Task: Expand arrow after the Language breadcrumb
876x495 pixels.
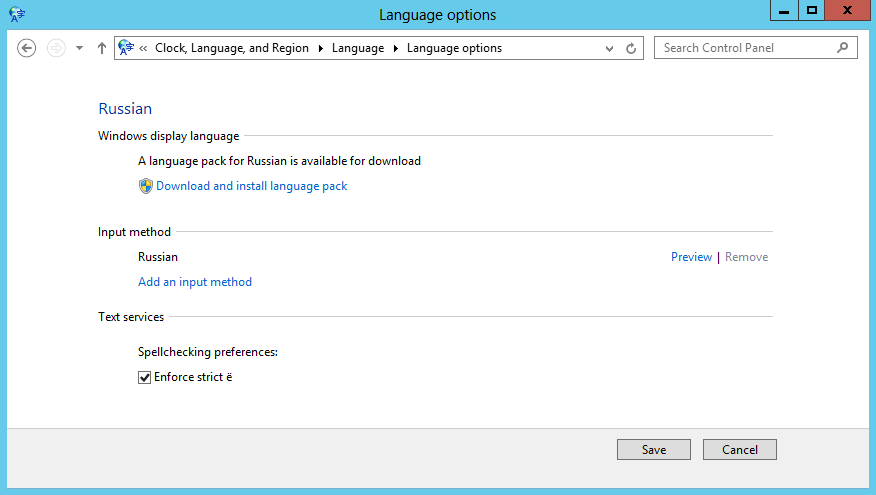Action: (396, 48)
